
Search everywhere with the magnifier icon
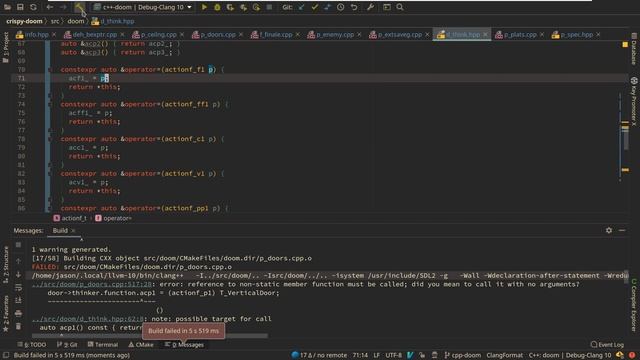(400, 7)
